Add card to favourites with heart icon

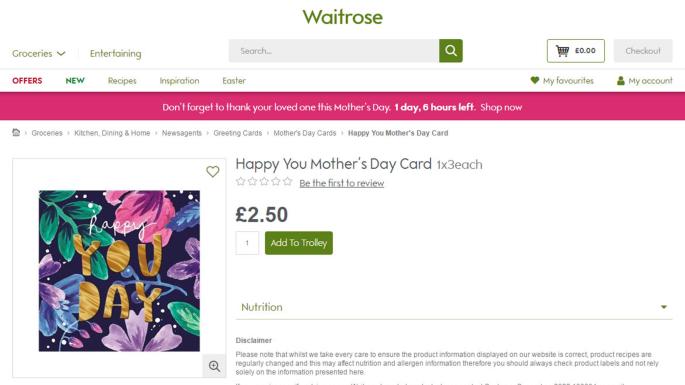pos(213,171)
